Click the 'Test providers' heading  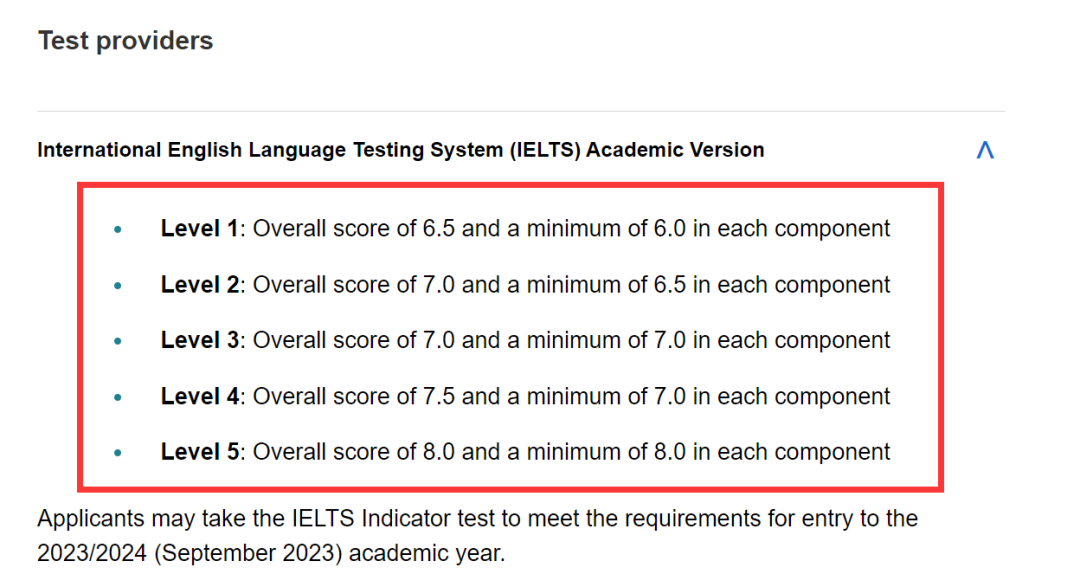(125, 41)
